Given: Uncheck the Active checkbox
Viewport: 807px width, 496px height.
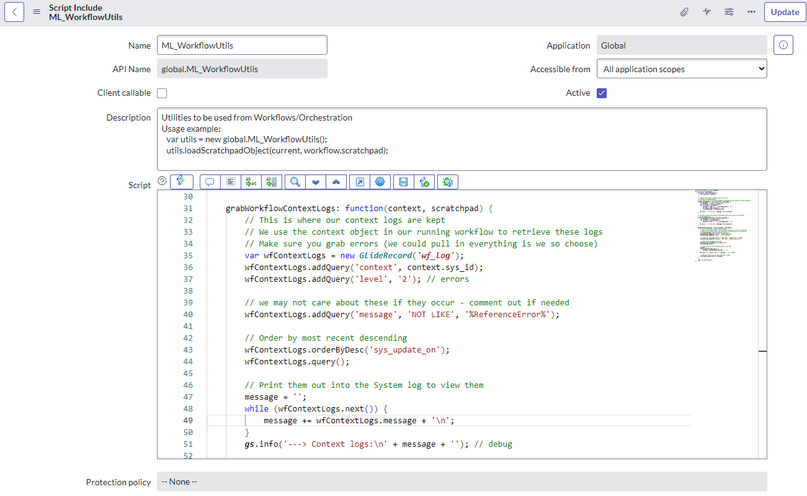Looking at the screenshot, I should tap(602, 93).
